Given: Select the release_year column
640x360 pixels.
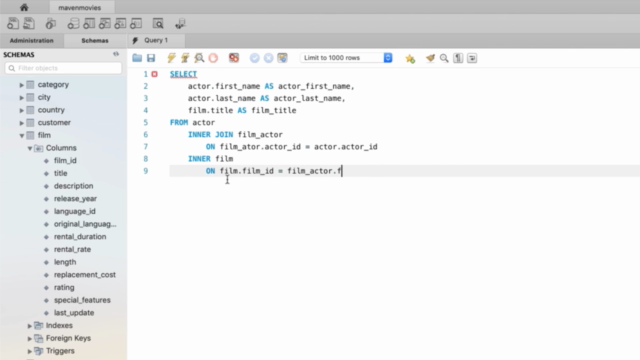Looking at the screenshot, I should [76, 199].
